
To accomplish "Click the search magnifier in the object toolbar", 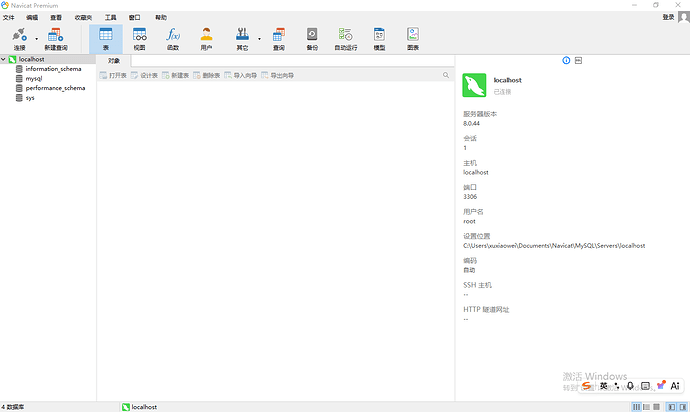I will click(x=446, y=75).
